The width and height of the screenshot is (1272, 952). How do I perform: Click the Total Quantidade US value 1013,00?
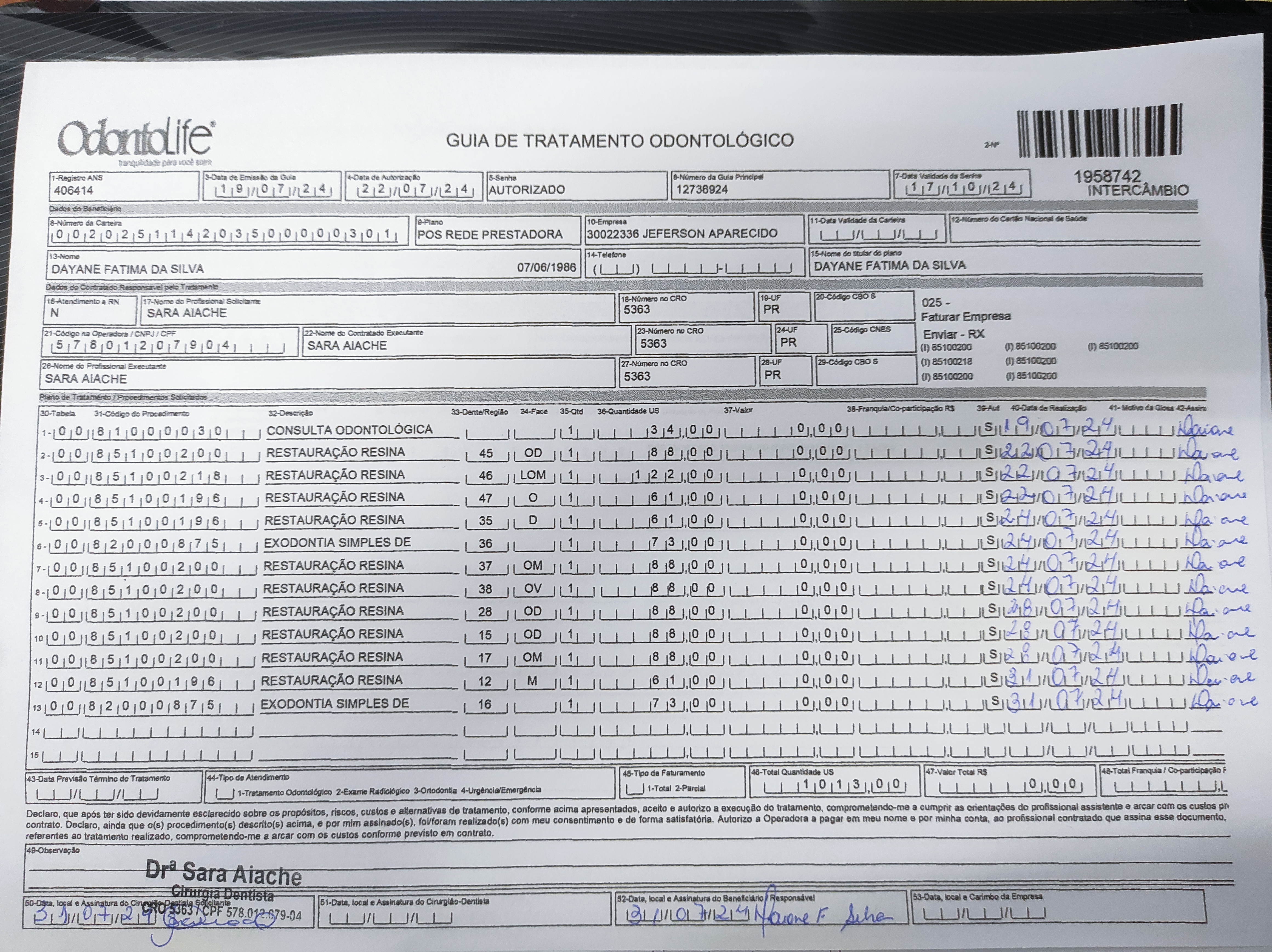coord(852,784)
